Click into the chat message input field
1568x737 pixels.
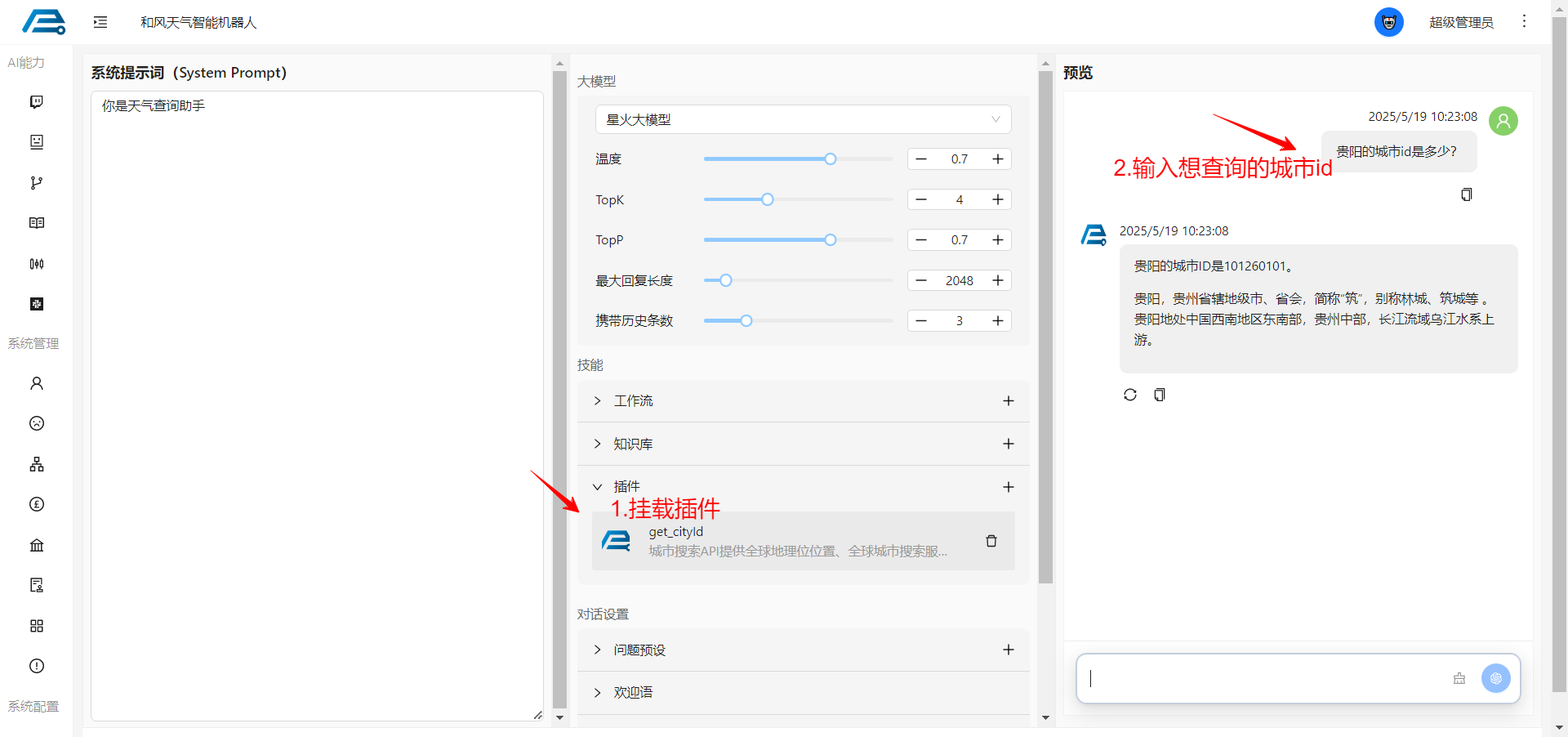click(x=1266, y=678)
